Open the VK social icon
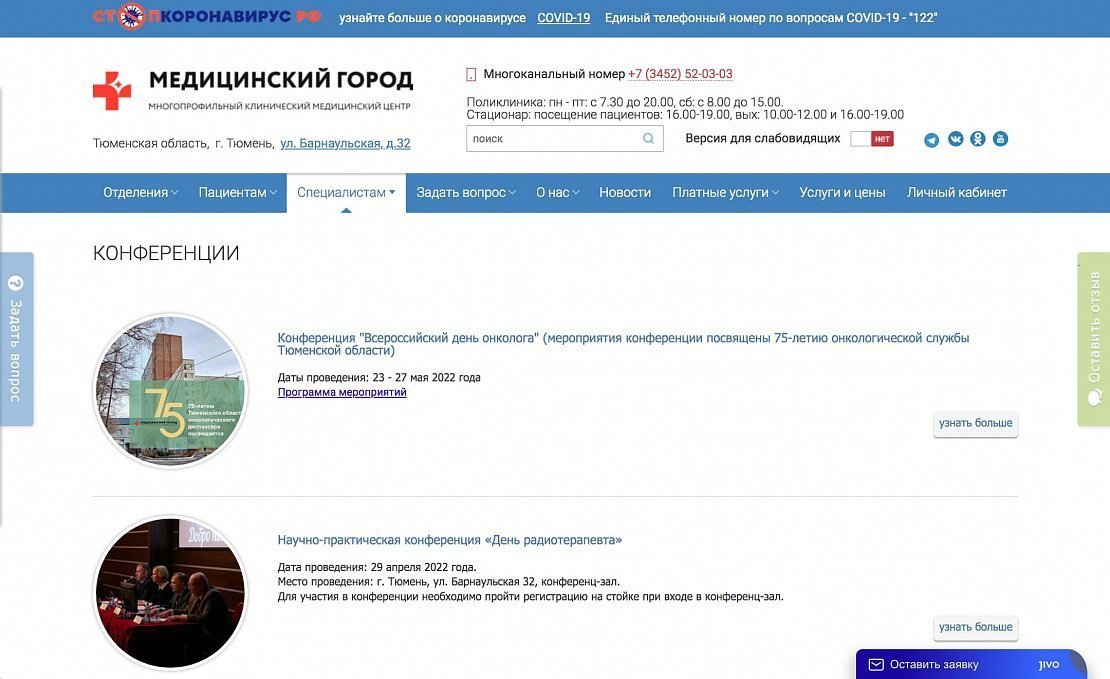The image size is (1110, 679). point(955,139)
